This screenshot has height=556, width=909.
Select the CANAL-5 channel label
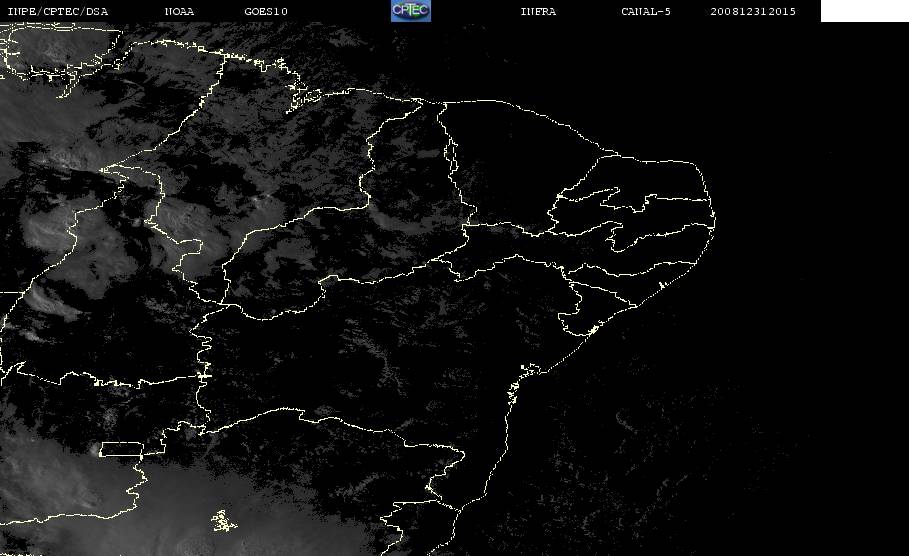click(x=646, y=12)
